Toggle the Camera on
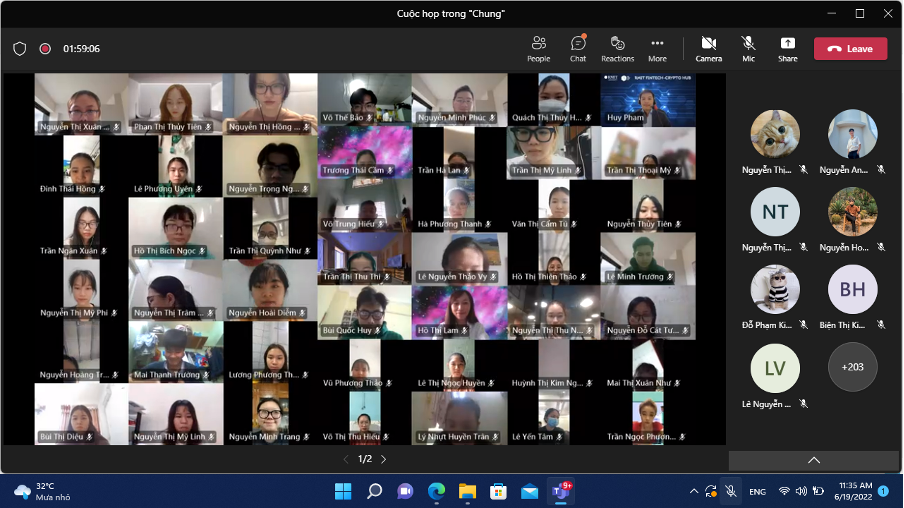 pos(709,48)
